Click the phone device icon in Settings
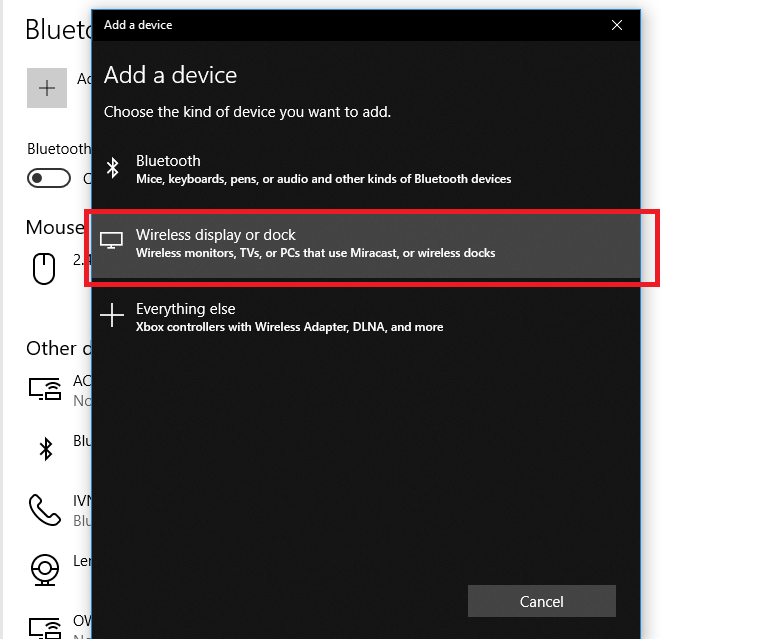The height and width of the screenshot is (639, 767). [45, 510]
